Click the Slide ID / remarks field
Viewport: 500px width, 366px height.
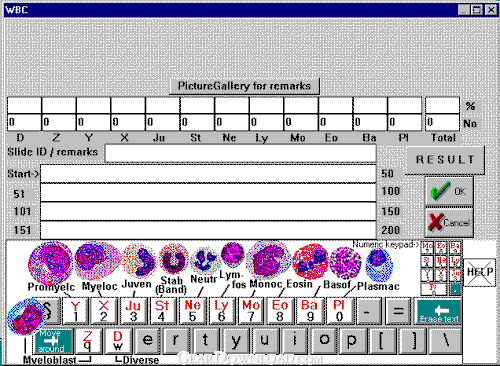pyautogui.click(x=241, y=154)
